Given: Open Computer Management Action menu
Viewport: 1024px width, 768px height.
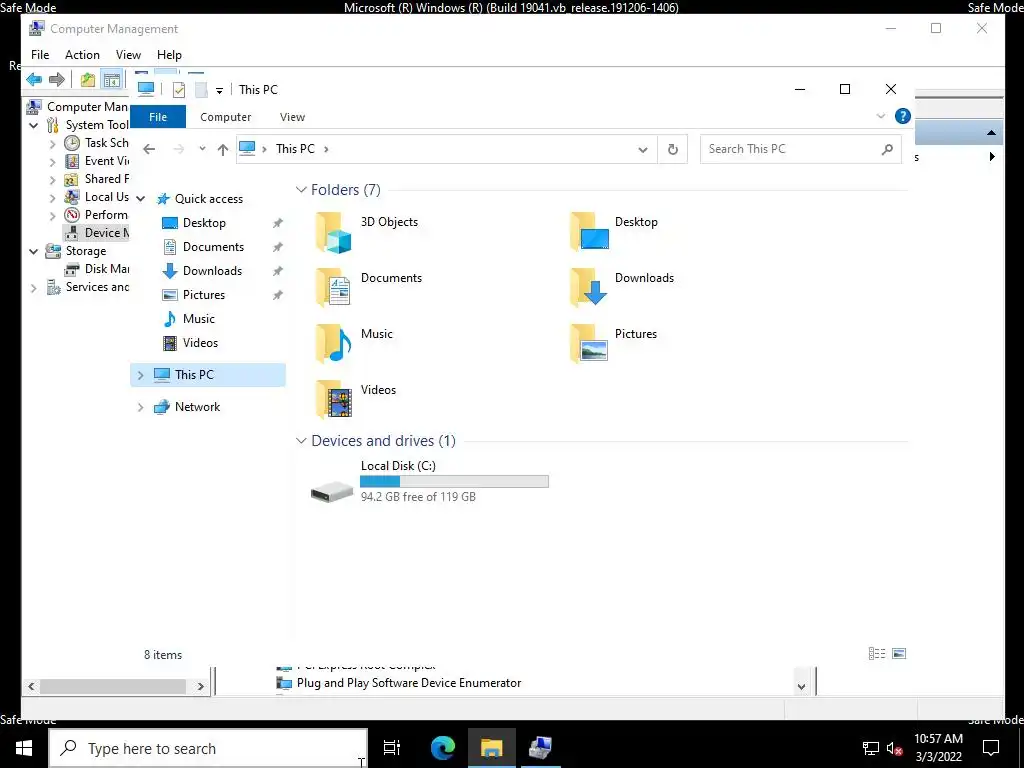Looking at the screenshot, I should [x=82, y=55].
